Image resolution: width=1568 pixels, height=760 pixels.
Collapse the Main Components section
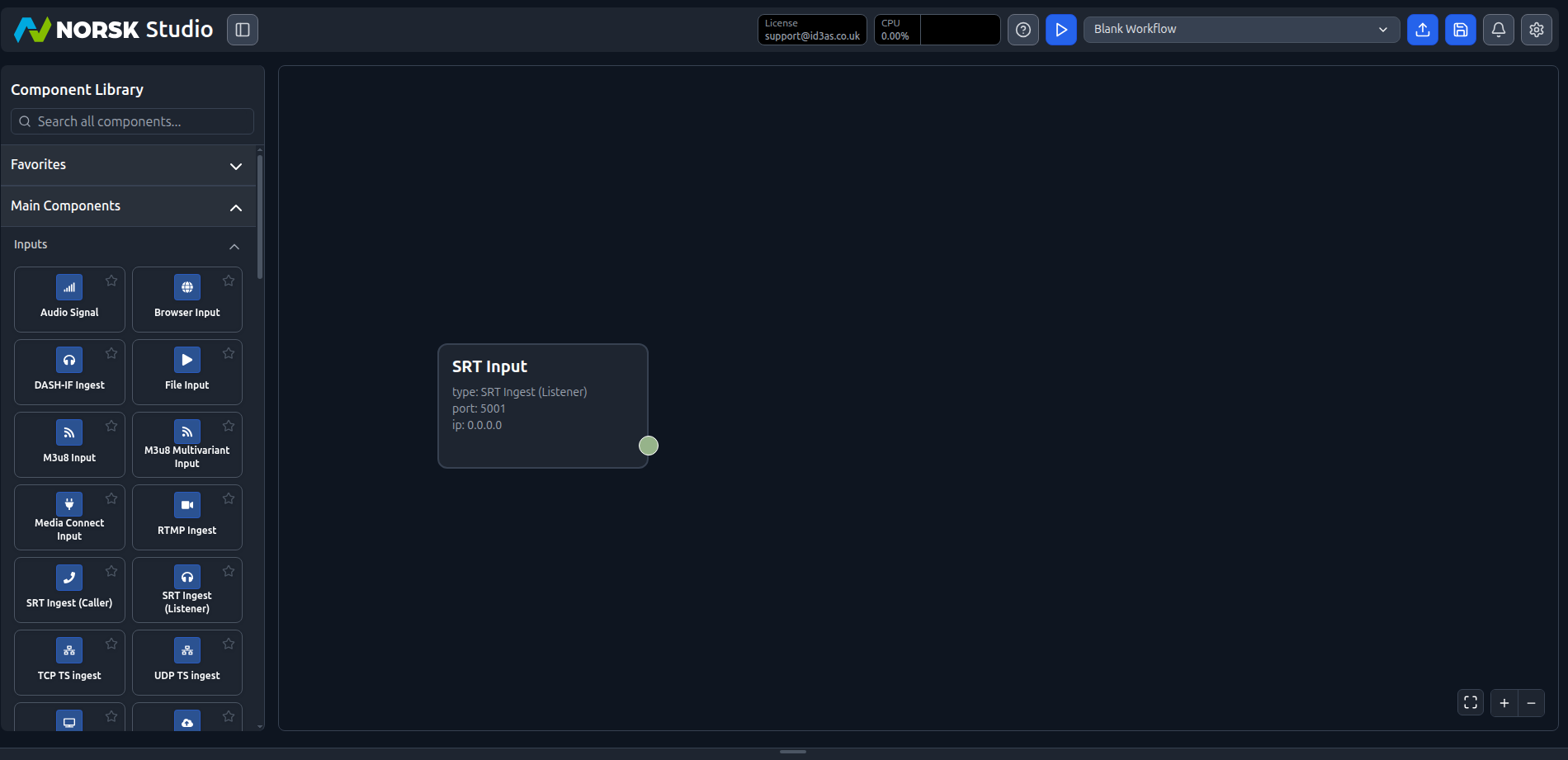tap(129, 206)
